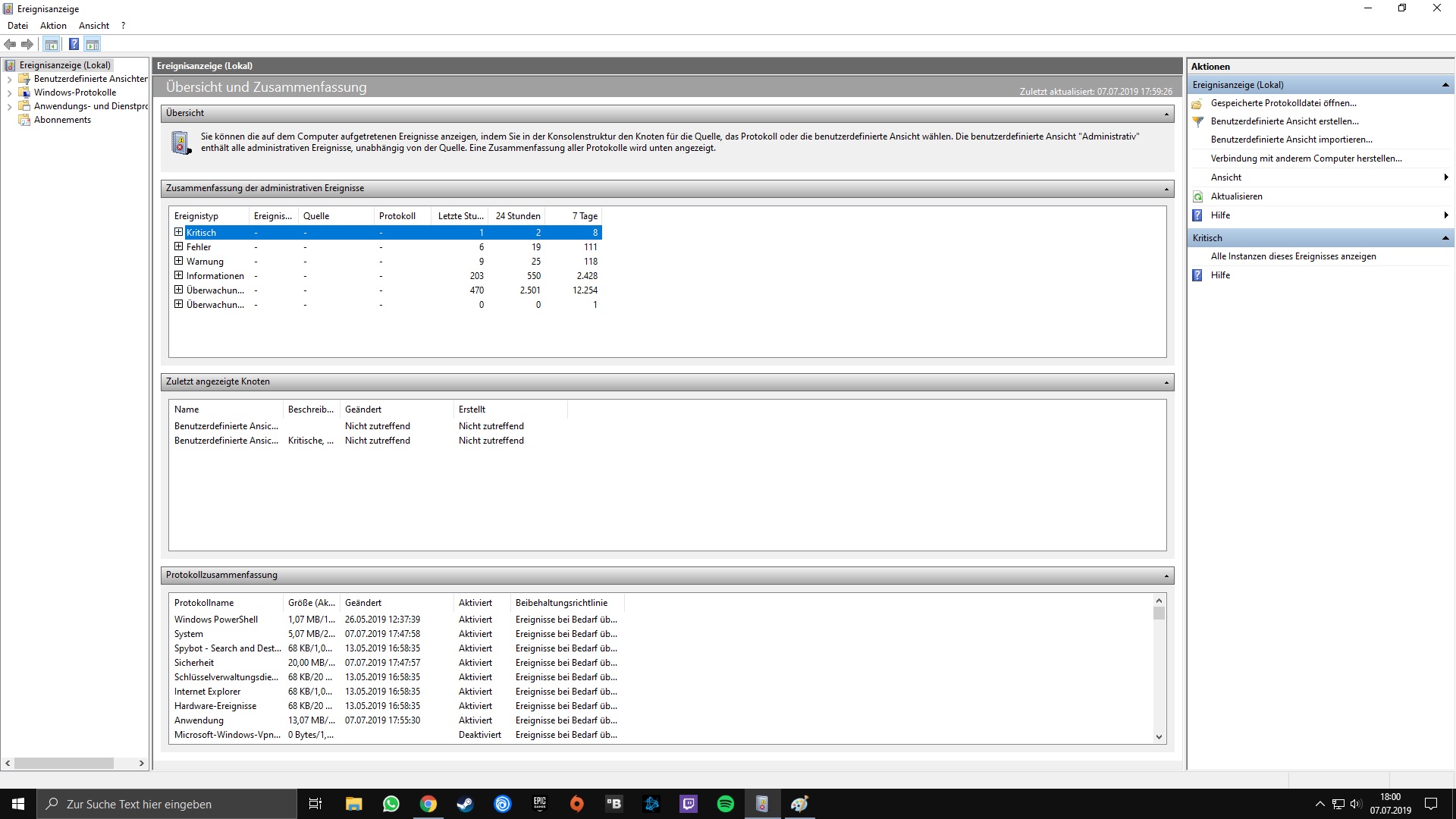Click the blue help toolbar icon

coord(74,44)
